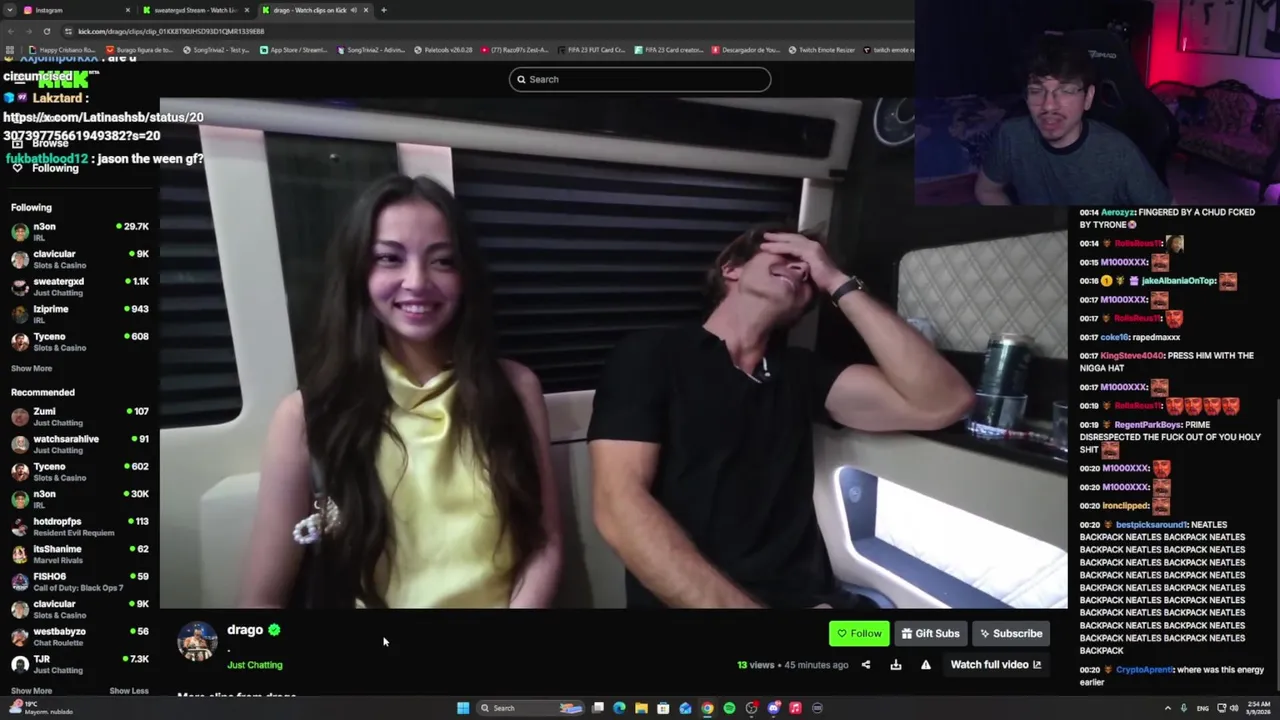The image size is (1280, 720).
Task: Expand Show More under Following
Action: pyautogui.click(x=31, y=368)
